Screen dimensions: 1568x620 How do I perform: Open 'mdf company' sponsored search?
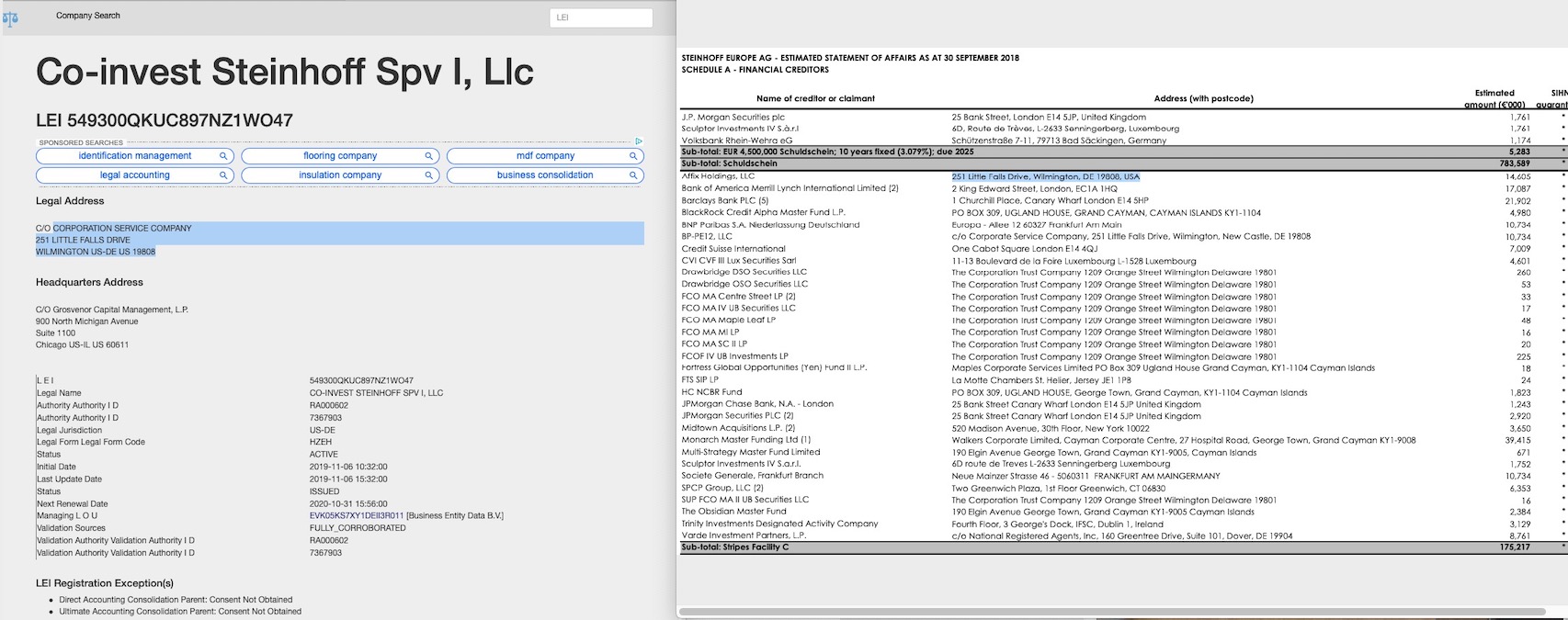[545, 156]
